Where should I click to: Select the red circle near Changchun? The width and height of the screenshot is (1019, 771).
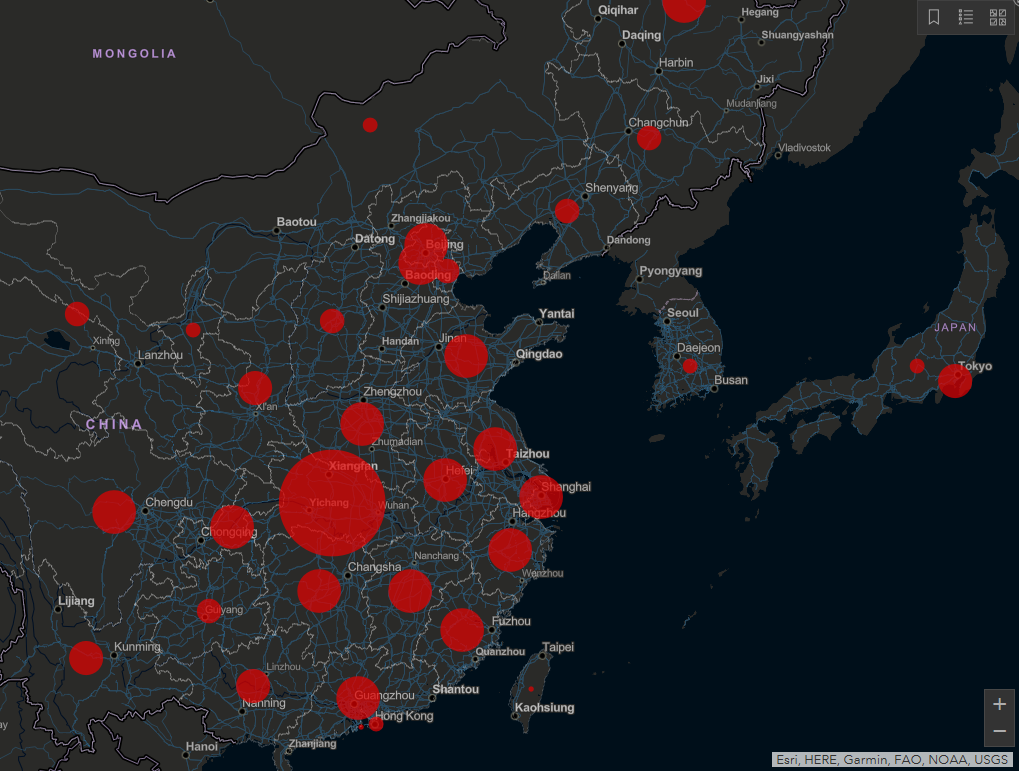649,138
